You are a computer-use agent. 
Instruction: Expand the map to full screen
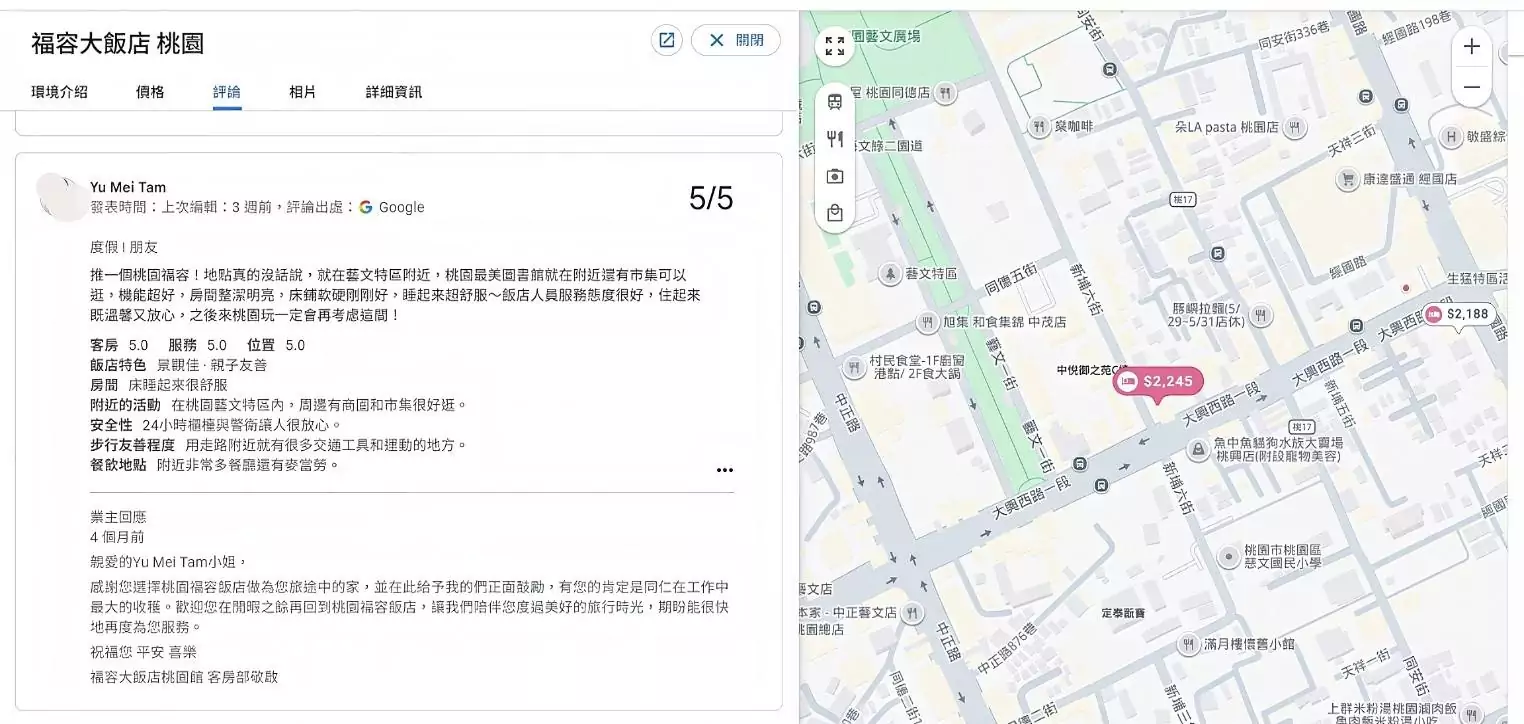click(x=835, y=46)
